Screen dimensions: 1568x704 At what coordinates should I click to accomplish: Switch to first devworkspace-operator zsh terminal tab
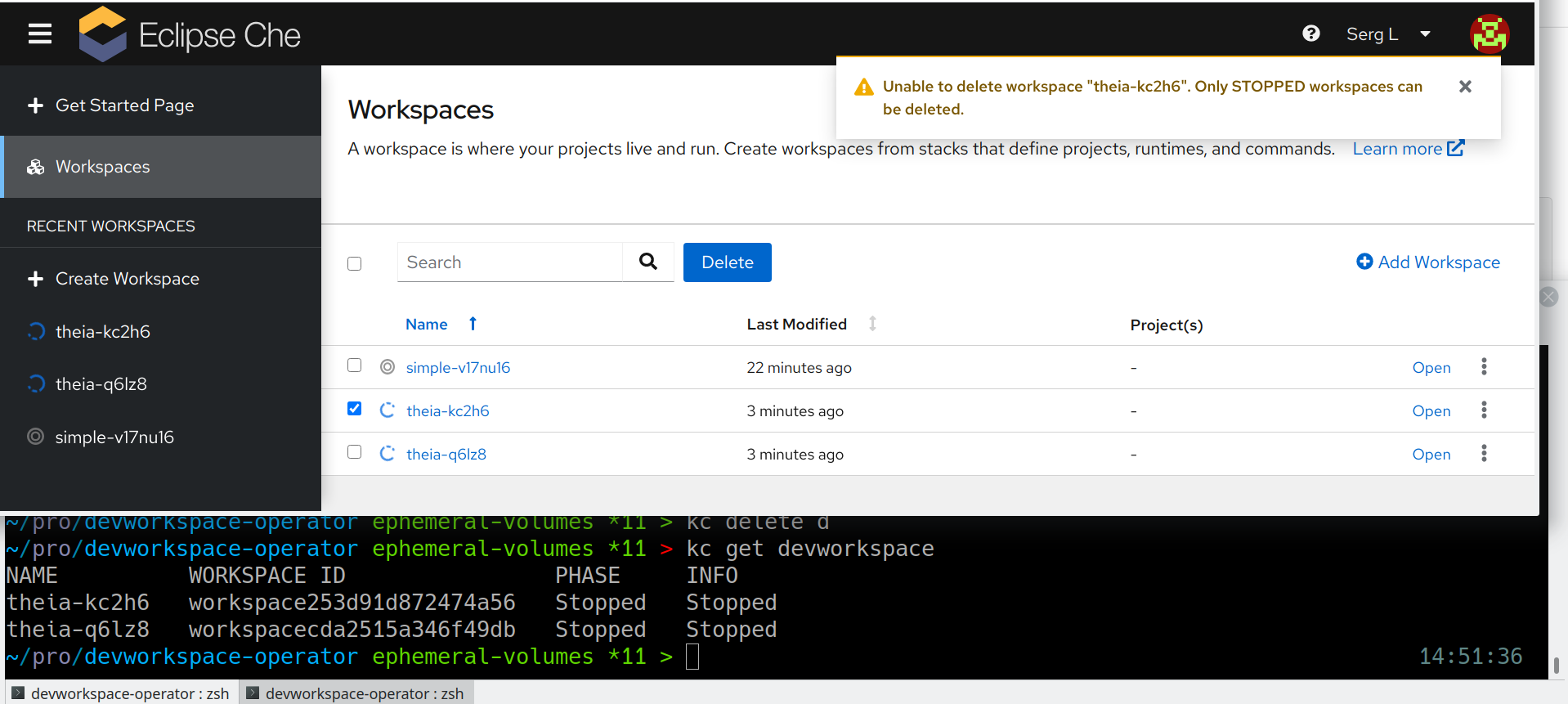(x=122, y=693)
